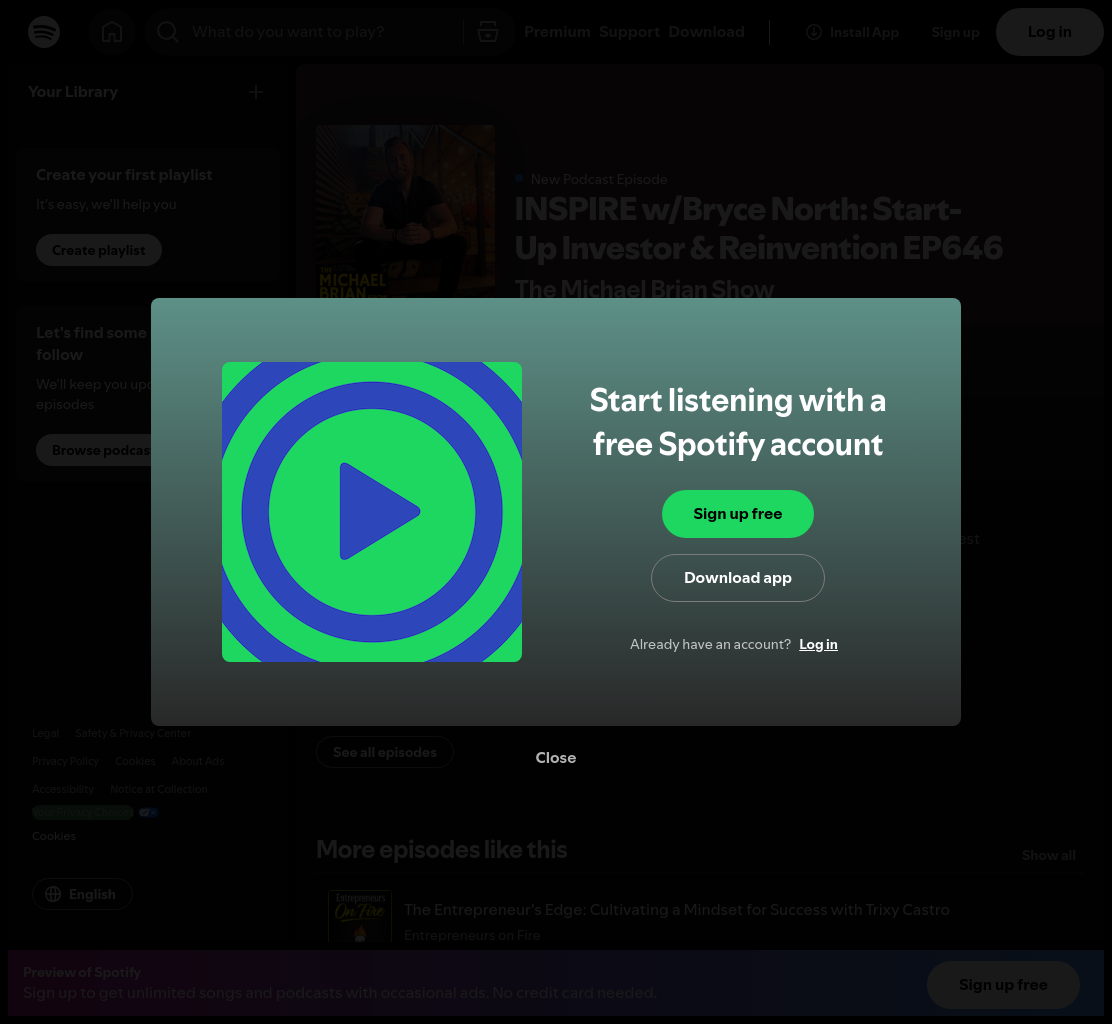This screenshot has width=1112, height=1024.
Task: Go to Home via house icon
Action: point(112,32)
